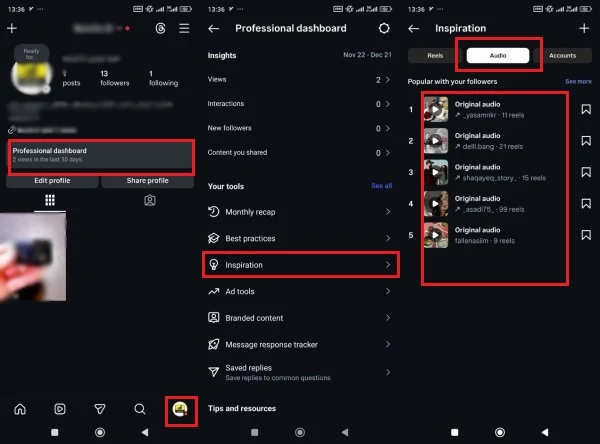Screen dimensions: 600x444
Task: Open the blurred post thumbnail
Action: [33, 257]
